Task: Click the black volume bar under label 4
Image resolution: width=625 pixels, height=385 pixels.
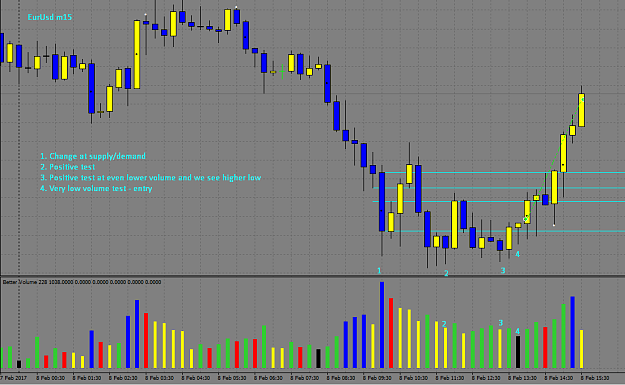Action: tap(518, 352)
